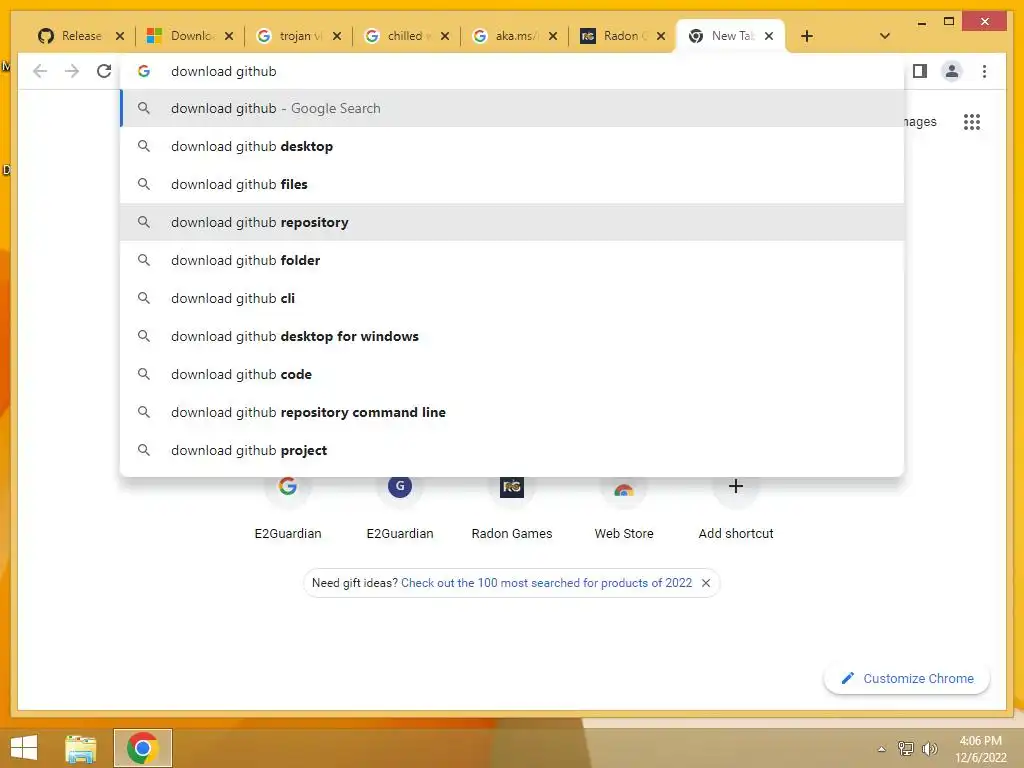Open the profile avatar icon
Viewport: 1024px width, 768px height.
tap(952, 71)
